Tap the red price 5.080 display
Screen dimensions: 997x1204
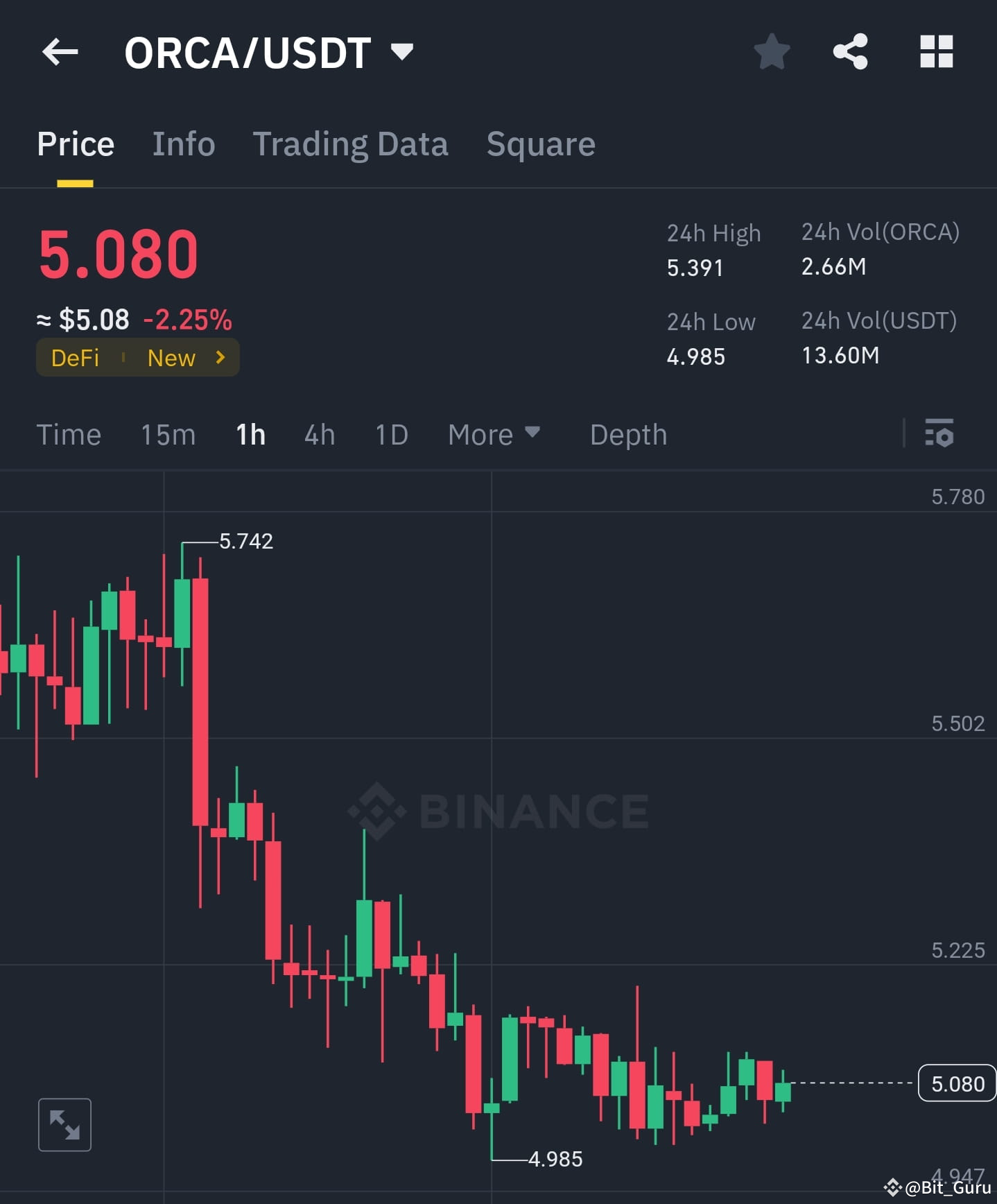click(118, 253)
